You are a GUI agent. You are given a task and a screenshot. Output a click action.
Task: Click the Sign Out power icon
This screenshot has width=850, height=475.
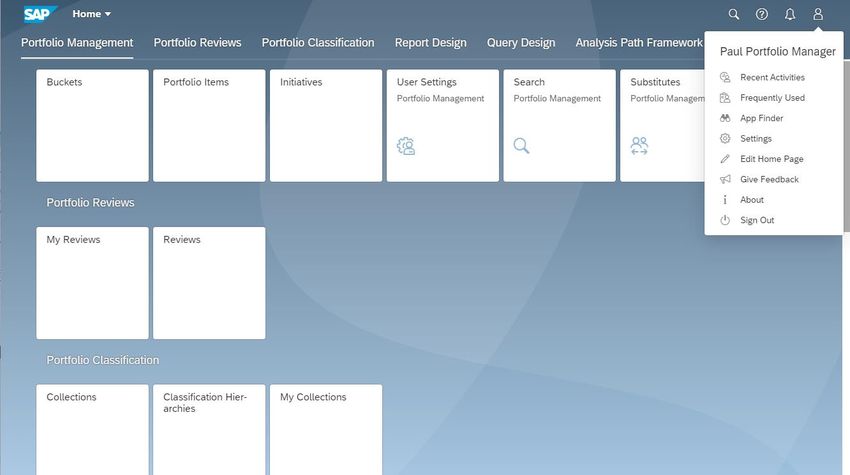point(725,220)
